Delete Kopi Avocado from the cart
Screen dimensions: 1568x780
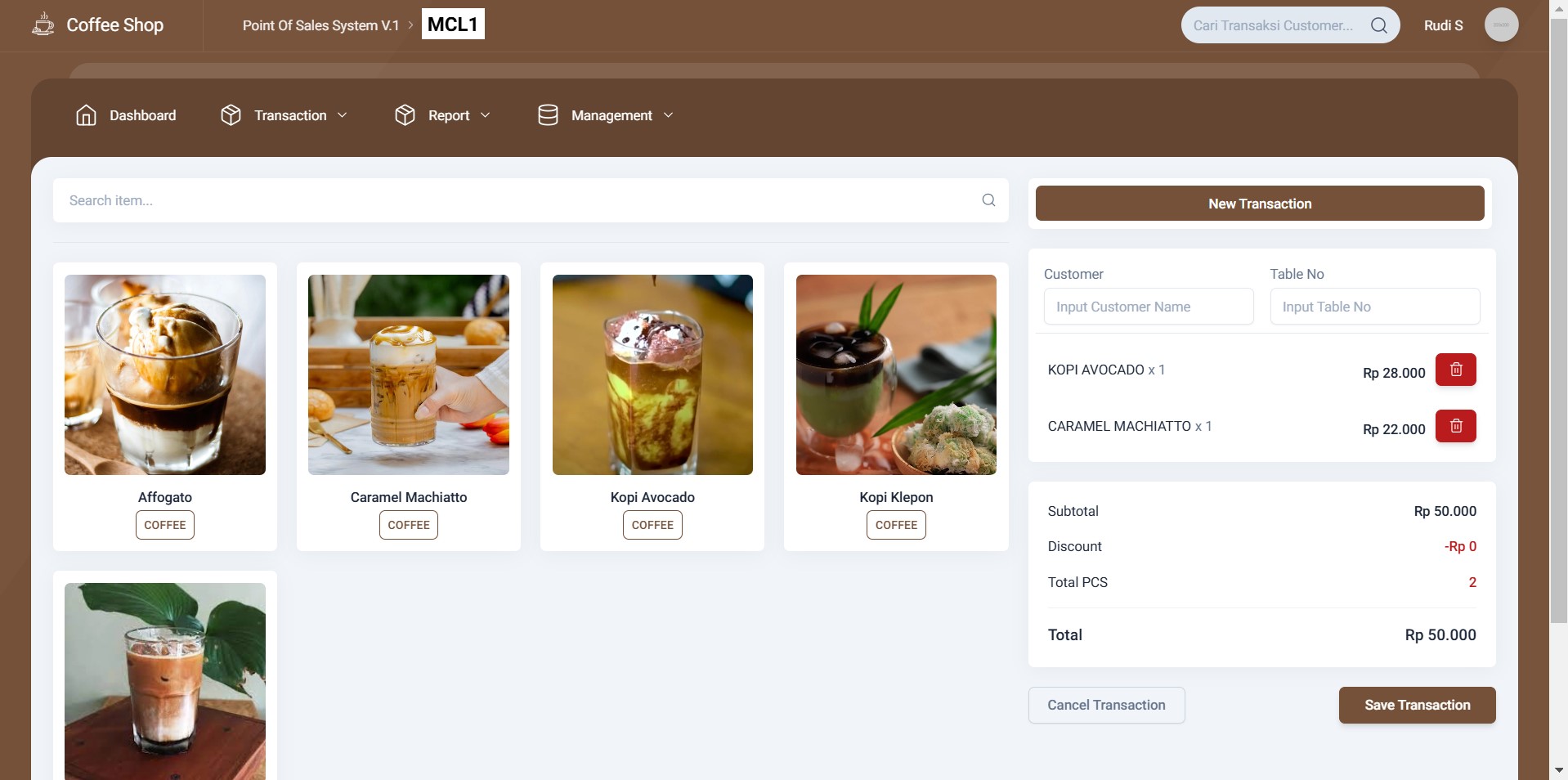[1456, 370]
